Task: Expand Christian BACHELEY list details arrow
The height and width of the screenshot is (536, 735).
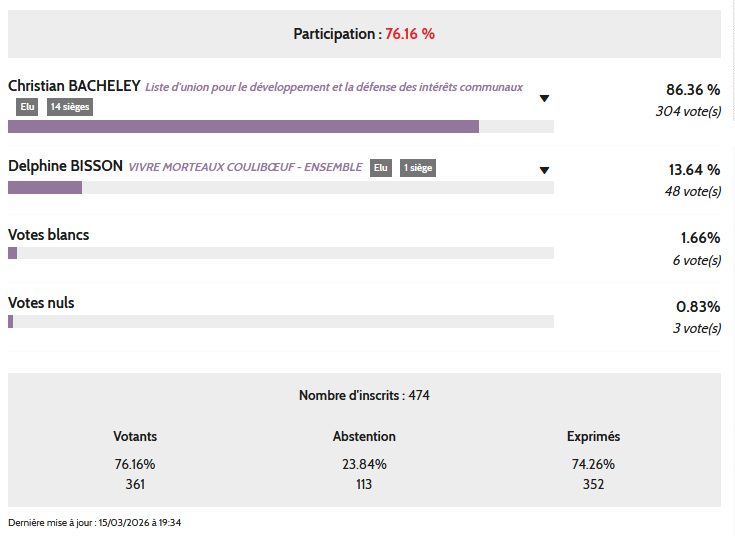Action: (x=544, y=98)
